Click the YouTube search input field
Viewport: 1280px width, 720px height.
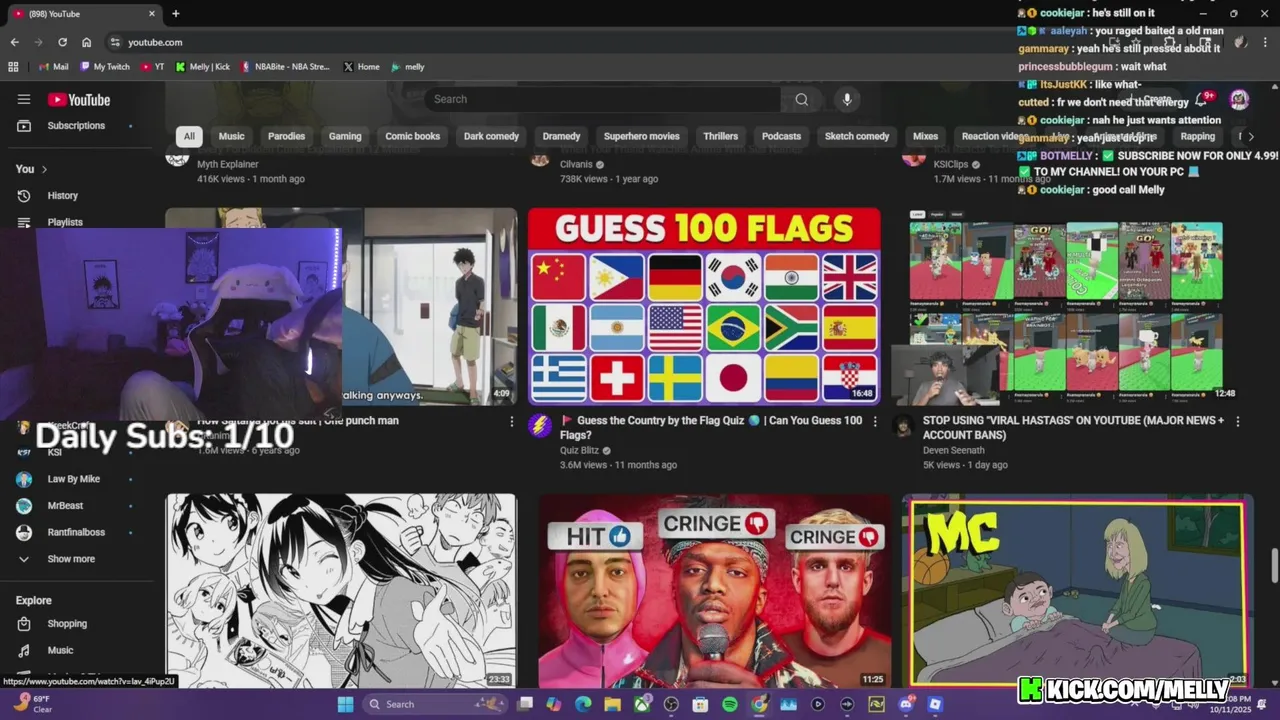(x=602, y=99)
